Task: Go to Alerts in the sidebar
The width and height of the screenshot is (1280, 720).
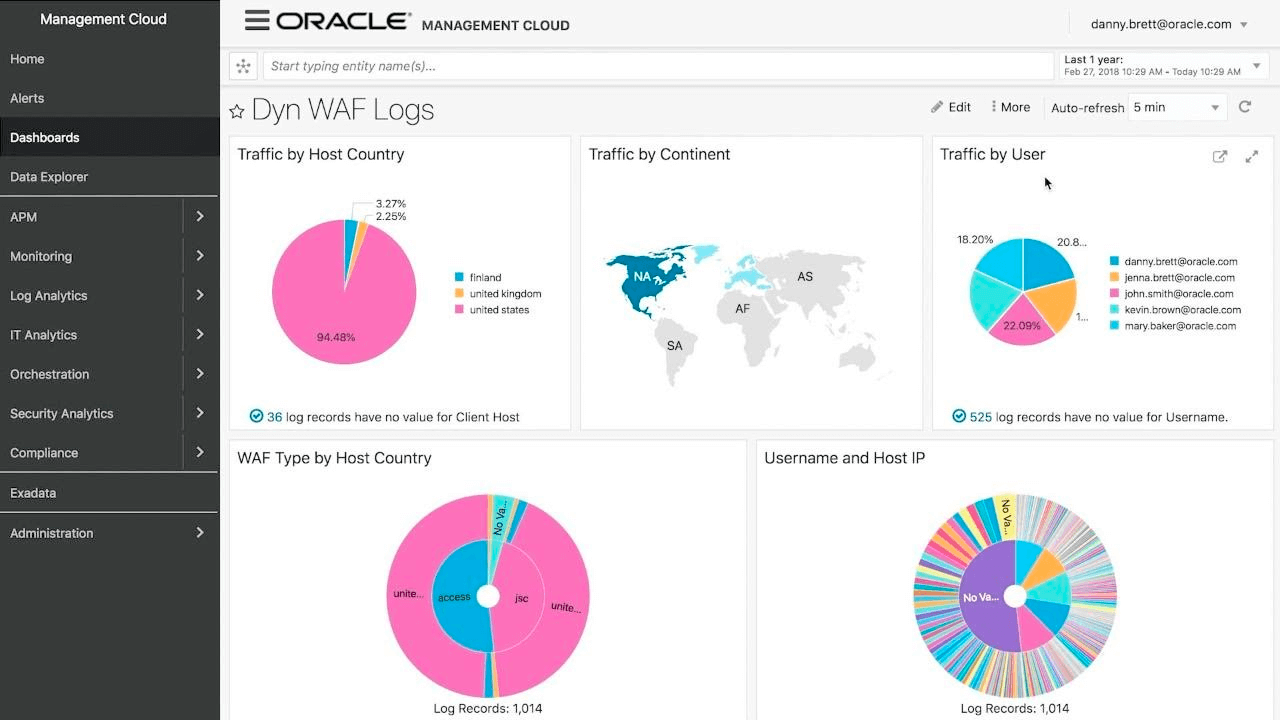Action: [27, 98]
